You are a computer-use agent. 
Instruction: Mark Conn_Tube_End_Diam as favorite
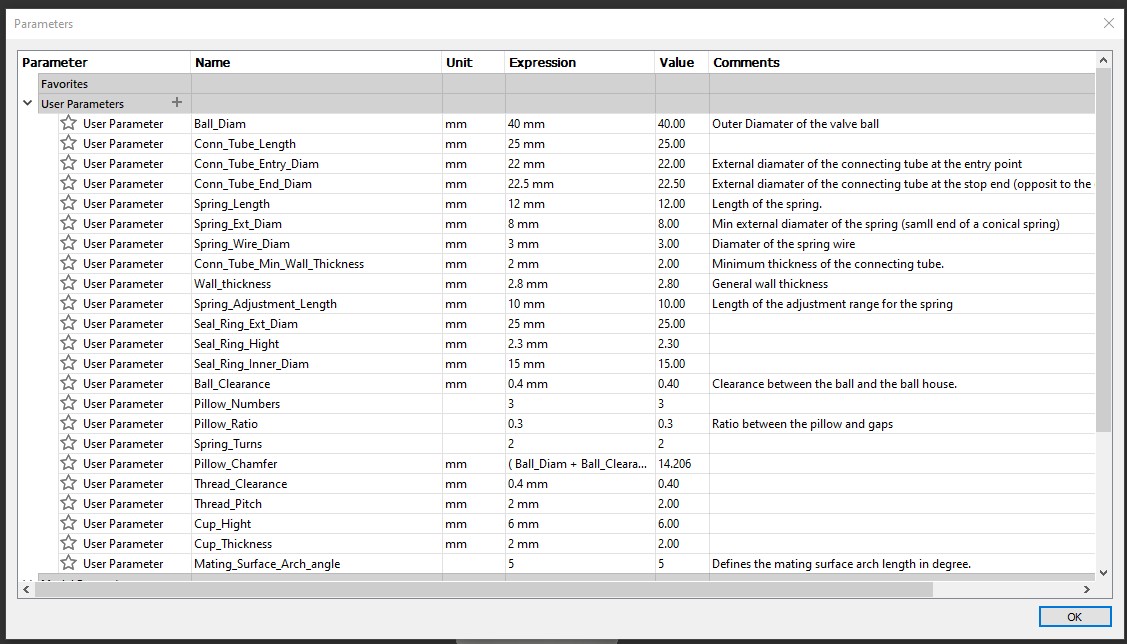tap(68, 183)
